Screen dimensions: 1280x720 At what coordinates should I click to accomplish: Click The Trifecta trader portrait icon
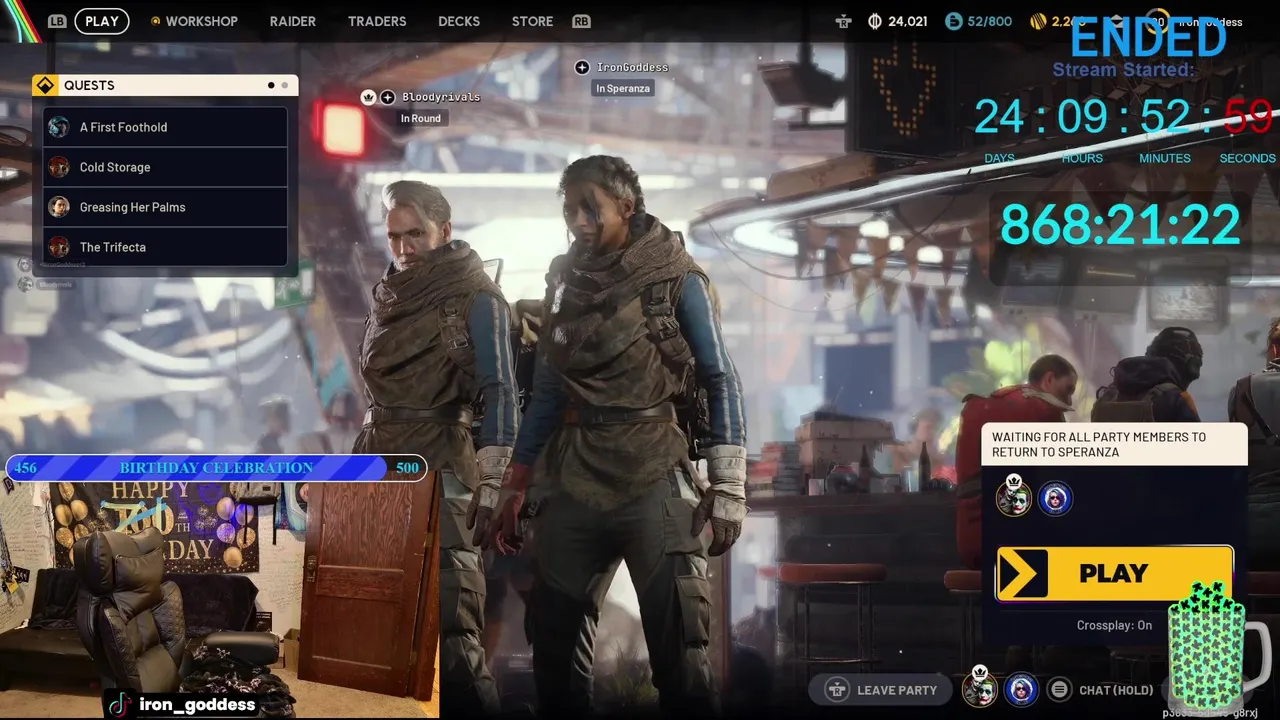(x=59, y=247)
